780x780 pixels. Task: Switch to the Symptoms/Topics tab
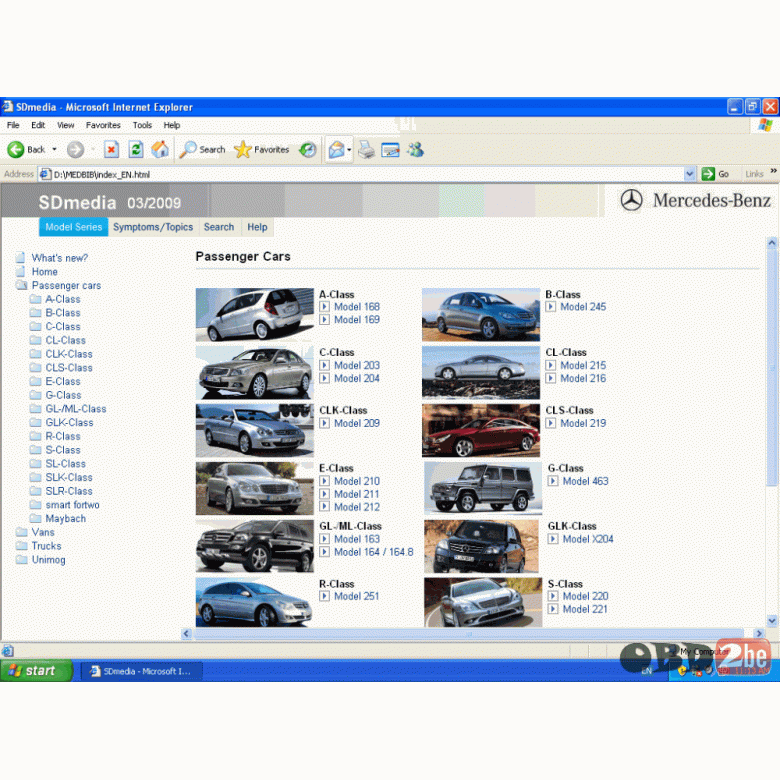[153, 227]
